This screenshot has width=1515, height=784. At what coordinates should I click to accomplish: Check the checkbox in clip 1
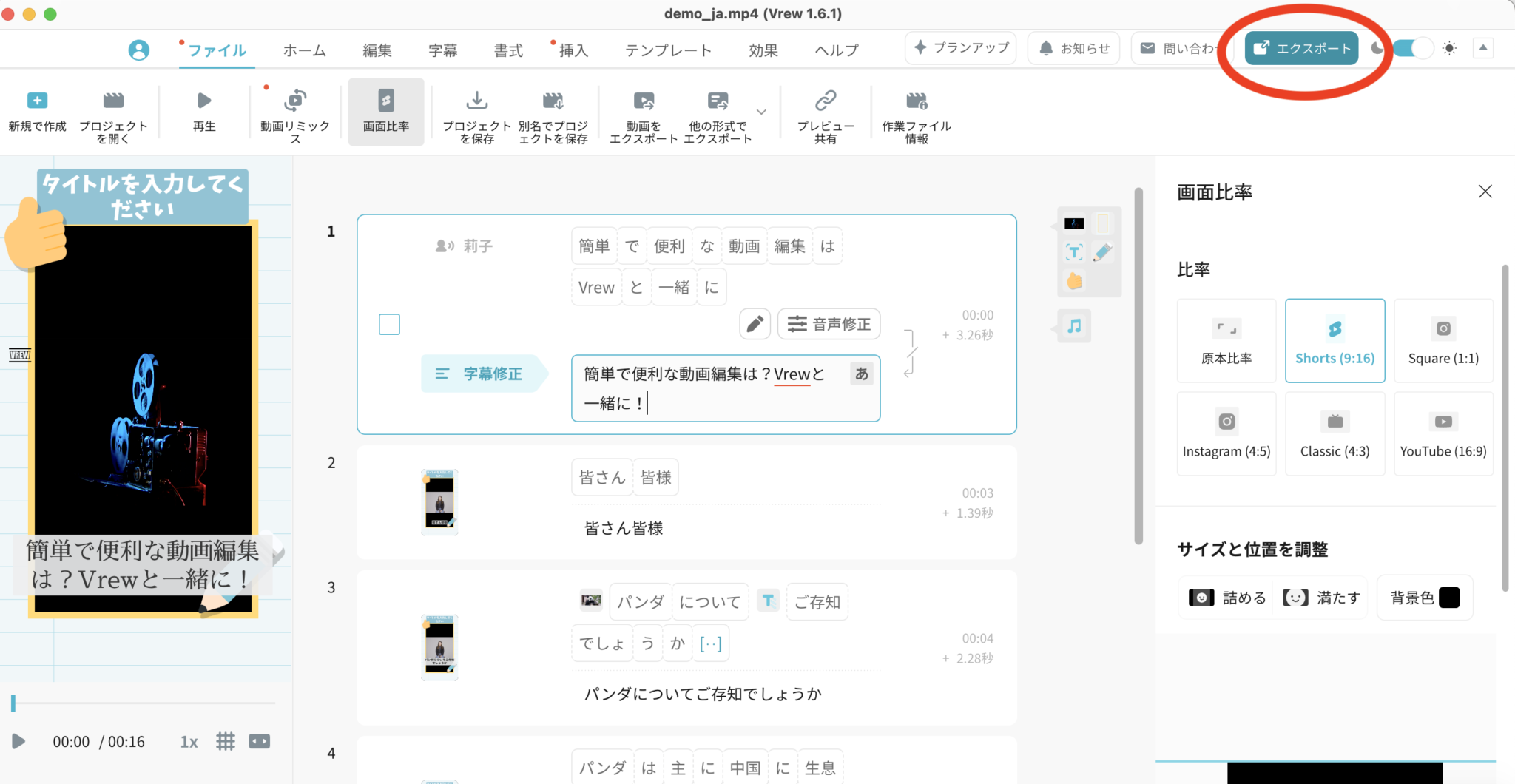coord(389,324)
